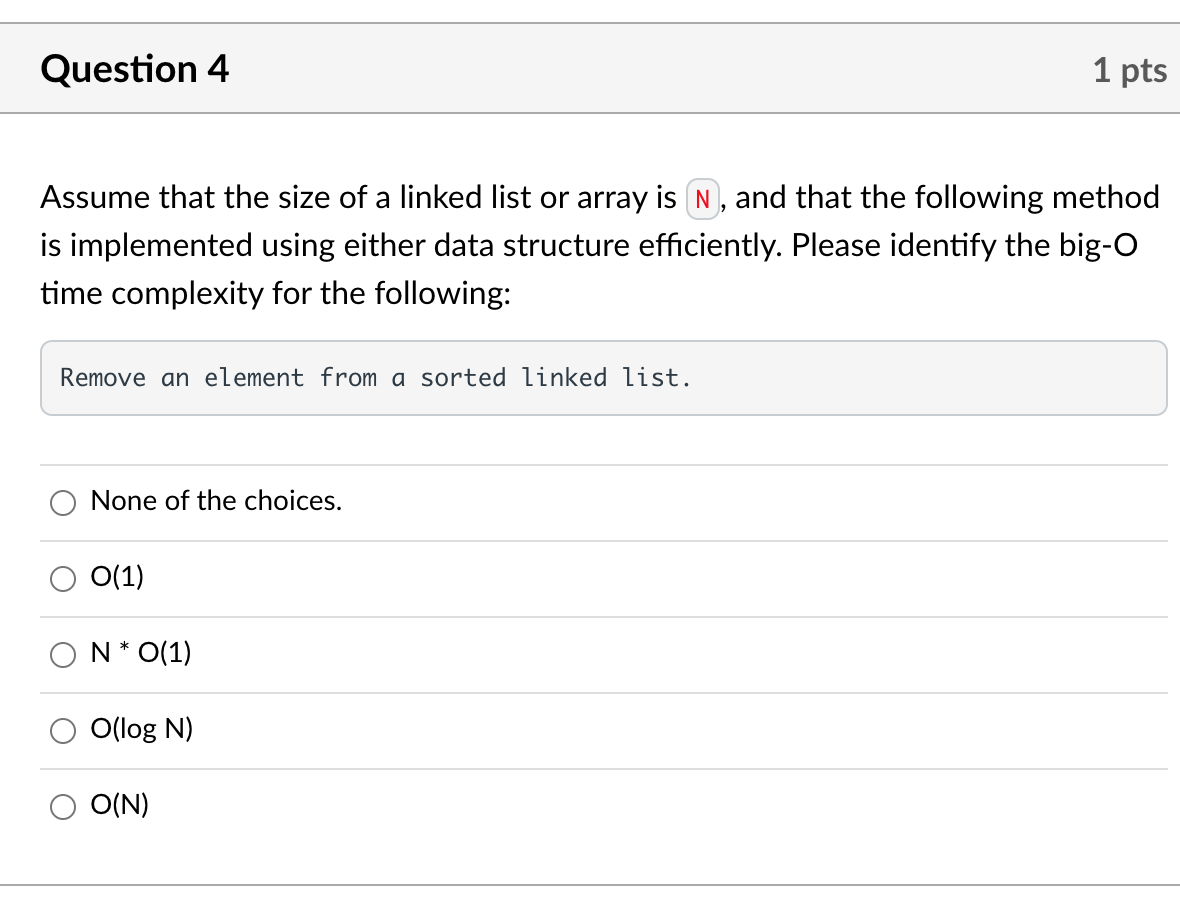Click the word 'sorted' in the code block
This screenshot has width=1180, height=908.
463,377
